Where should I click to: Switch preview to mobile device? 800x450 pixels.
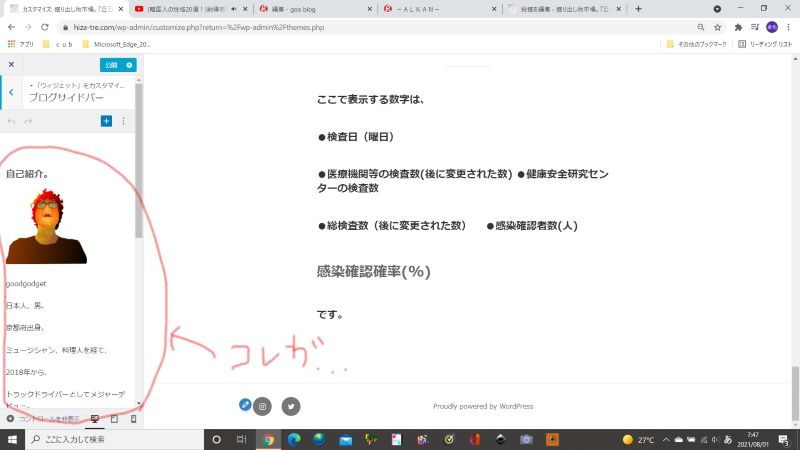coord(133,419)
